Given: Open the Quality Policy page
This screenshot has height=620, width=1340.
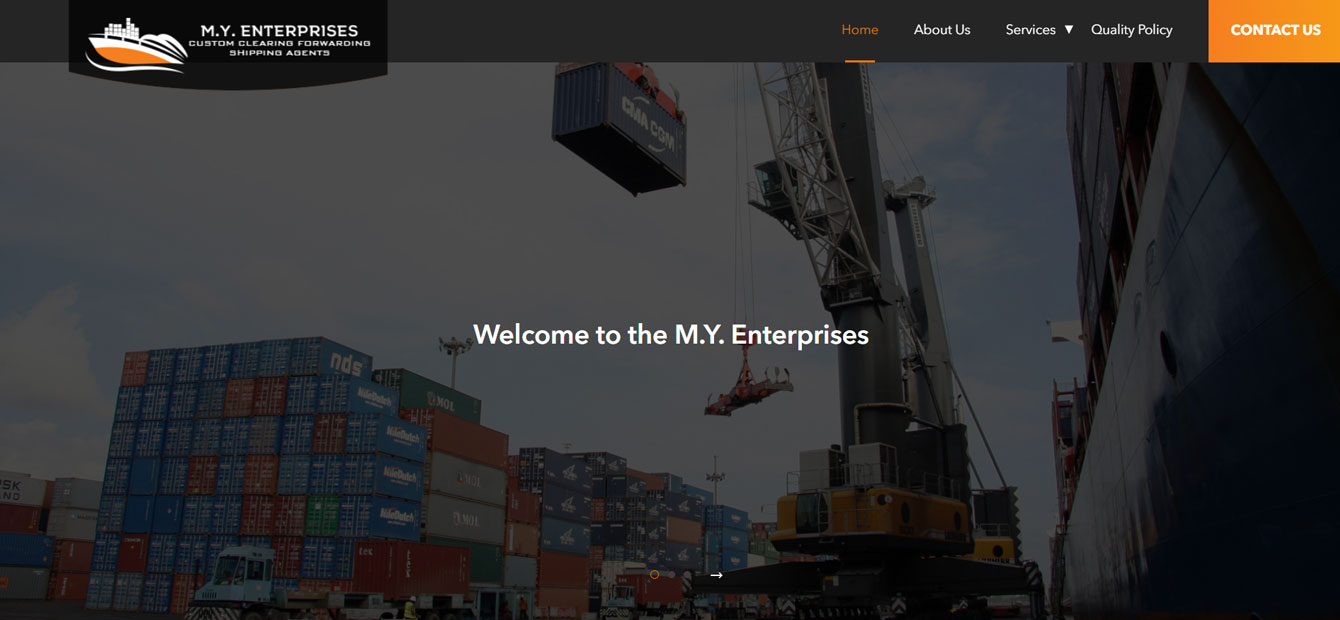Looking at the screenshot, I should click(1131, 30).
